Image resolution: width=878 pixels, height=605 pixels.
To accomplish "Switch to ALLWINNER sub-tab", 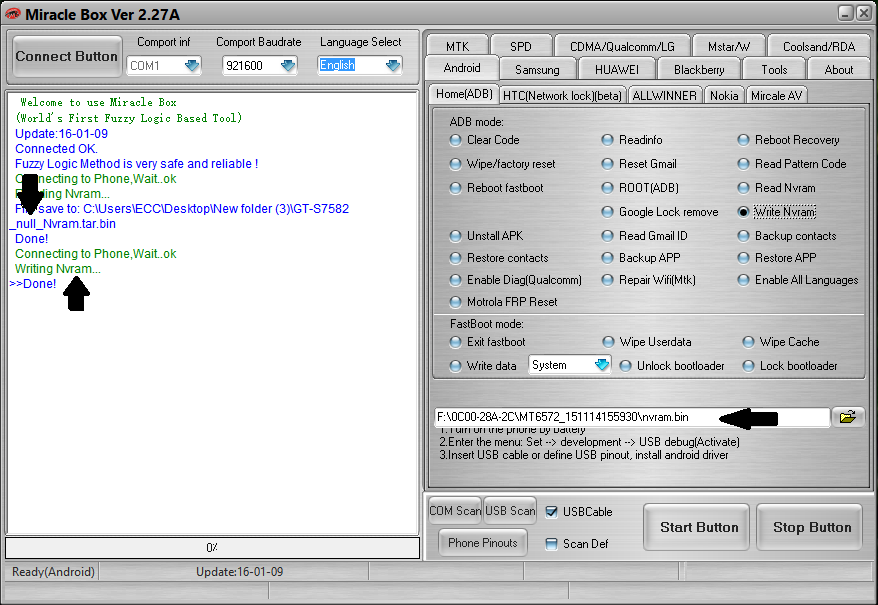I will pyautogui.click(x=664, y=95).
